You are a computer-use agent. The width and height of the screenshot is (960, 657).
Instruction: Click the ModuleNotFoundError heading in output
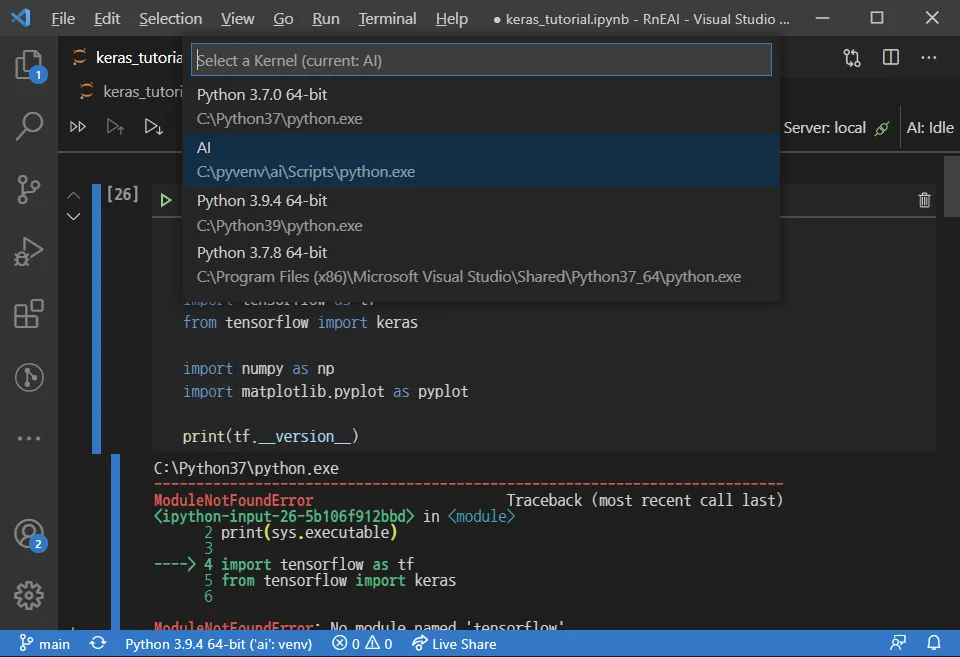coord(233,500)
